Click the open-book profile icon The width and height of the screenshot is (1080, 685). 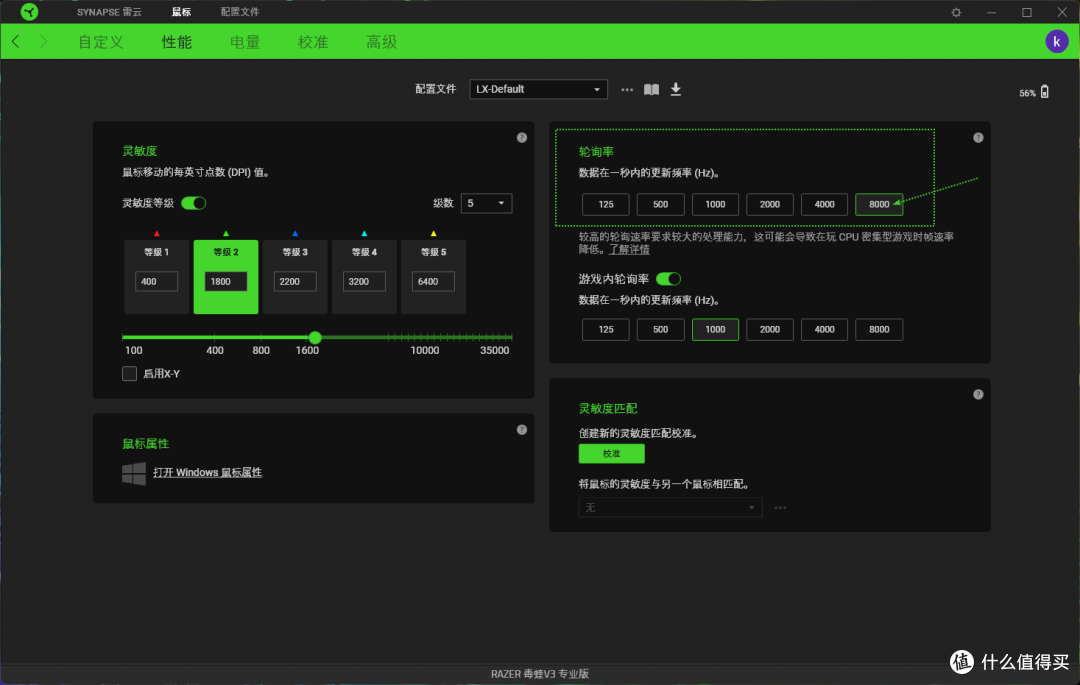click(651, 89)
